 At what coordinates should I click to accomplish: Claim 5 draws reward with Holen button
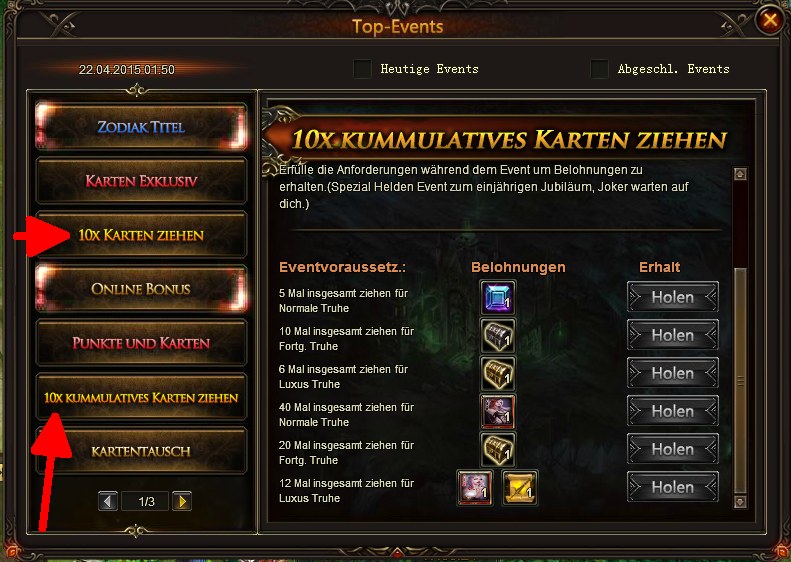pyautogui.click(x=672, y=297)
